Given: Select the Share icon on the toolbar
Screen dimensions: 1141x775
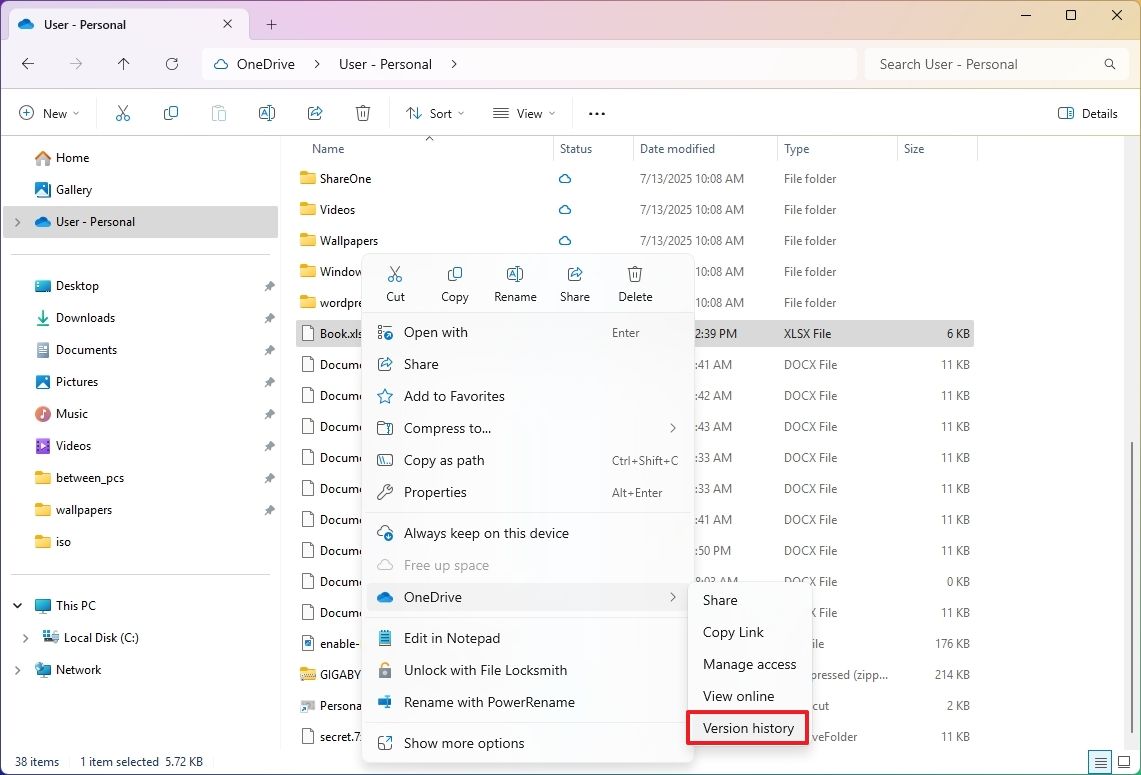Looking at the screenshot, I should 314,112.
